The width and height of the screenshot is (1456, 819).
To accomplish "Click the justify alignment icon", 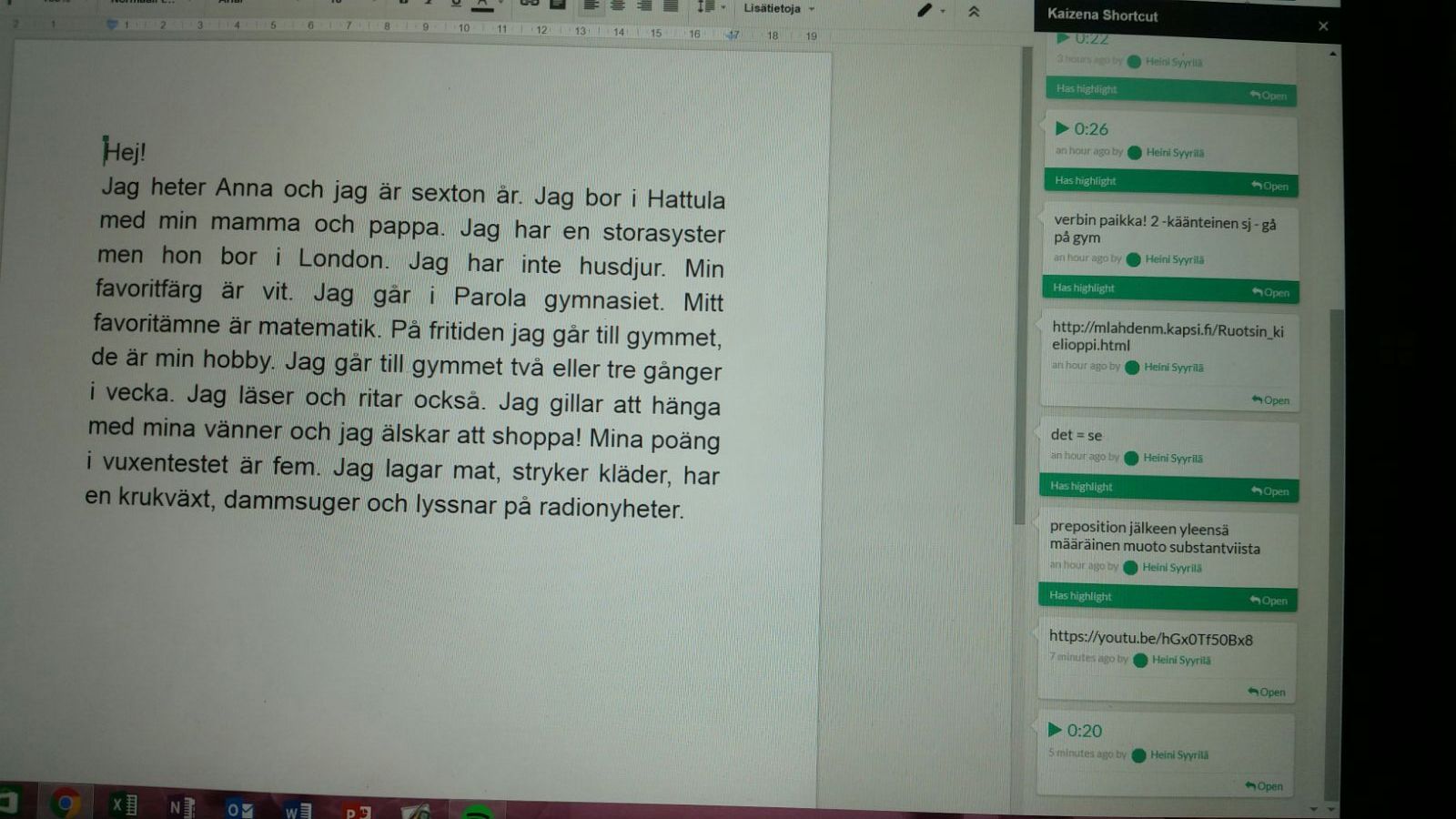I will 671,5.
